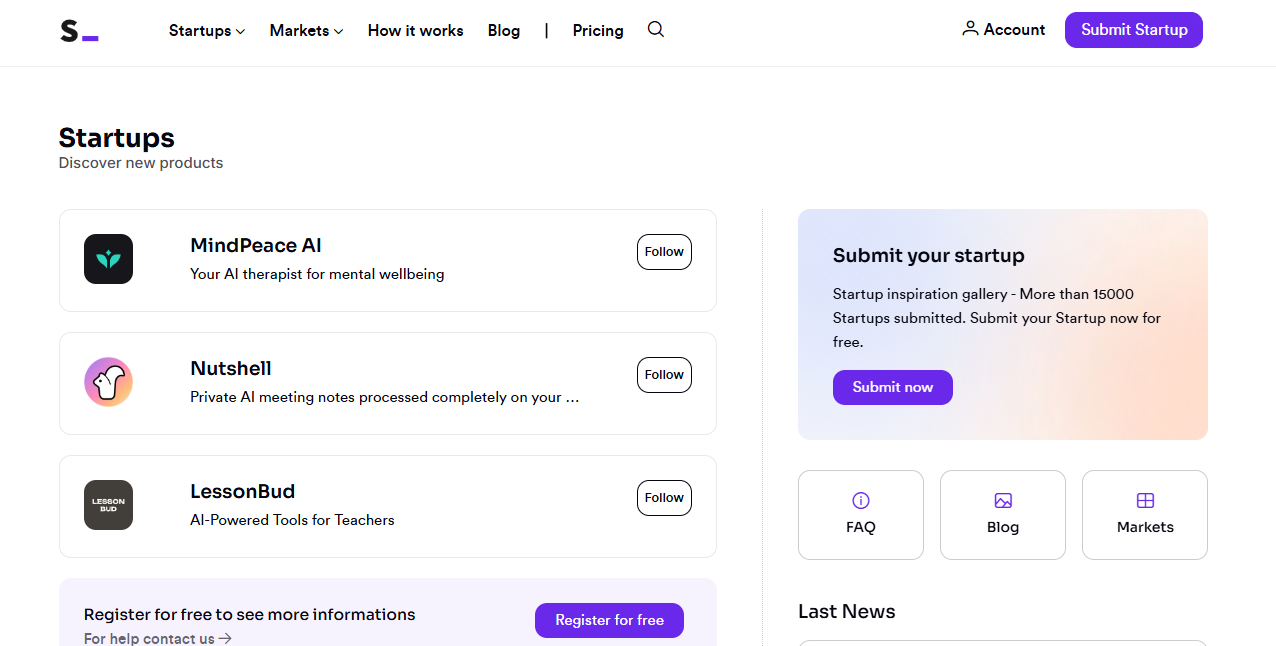Click the Markets grid icon
Image resolution: width=1276 pixels, height=646 pixels.
tap(1145, 500)
